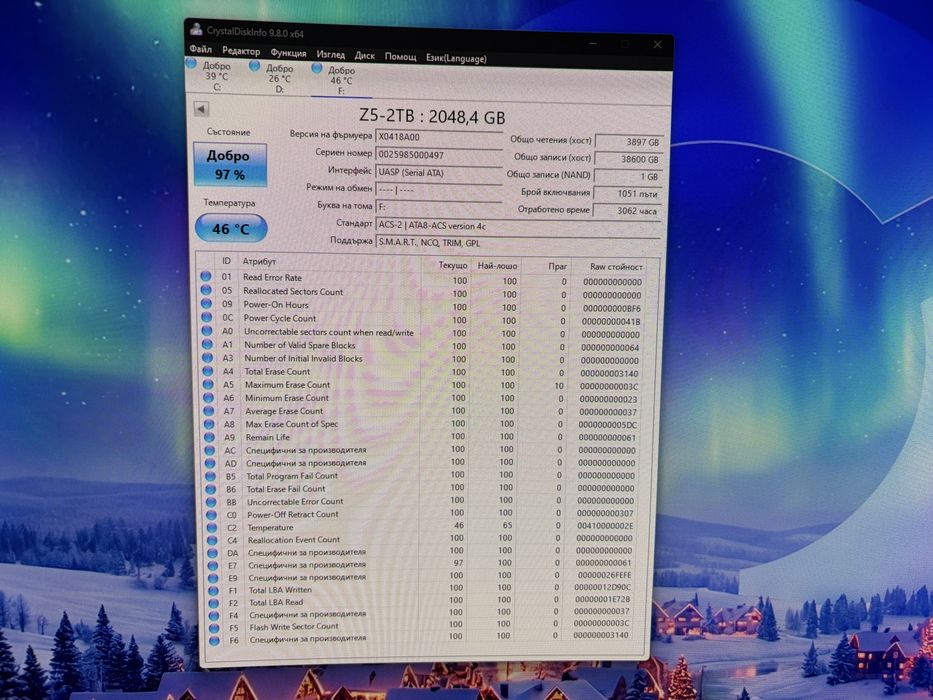This screenshot has width=933, height=700.
Task: Click the status icon for Power-Off Retract Count
Action: [211, 515]
